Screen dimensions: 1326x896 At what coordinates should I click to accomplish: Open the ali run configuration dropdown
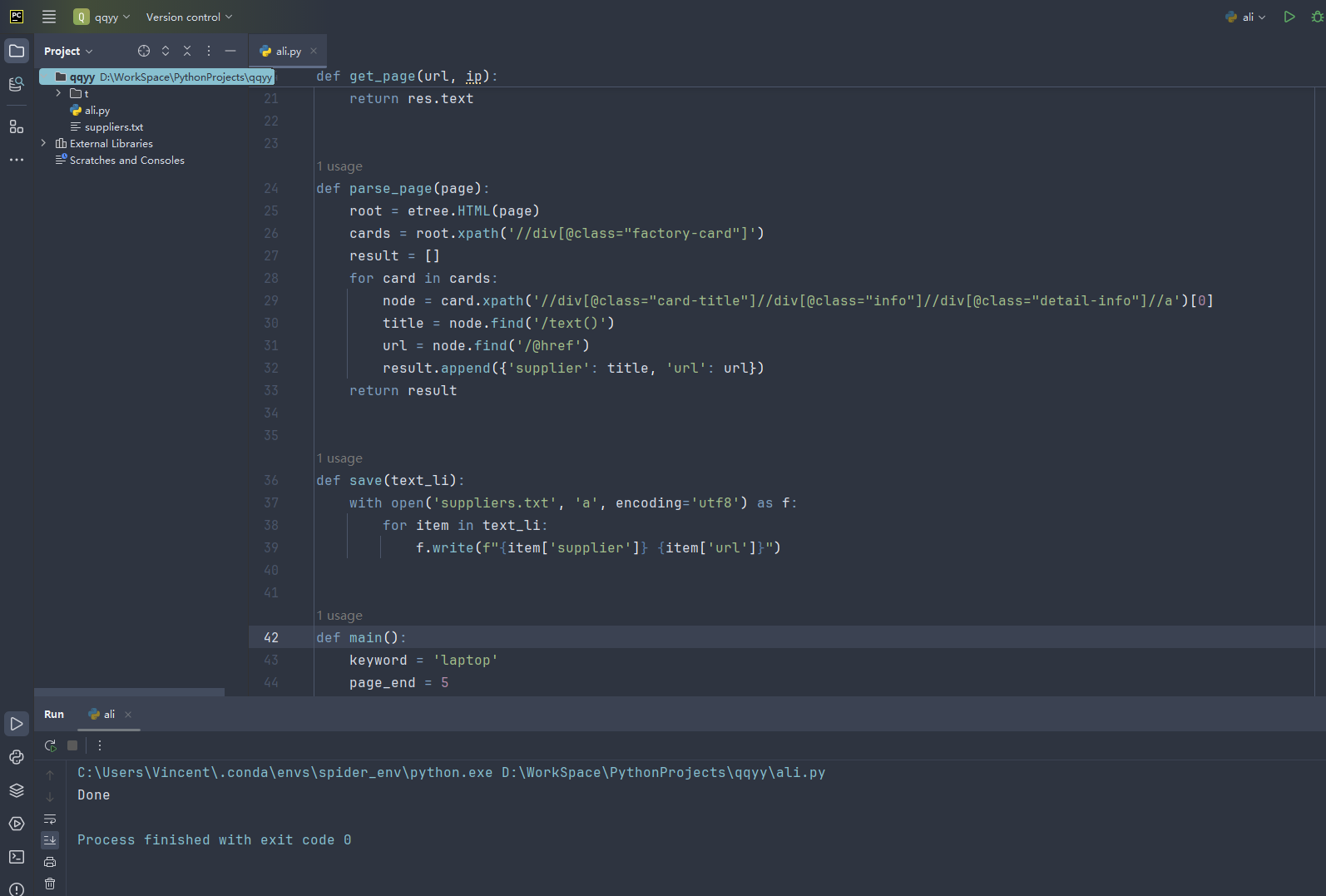1246,17
